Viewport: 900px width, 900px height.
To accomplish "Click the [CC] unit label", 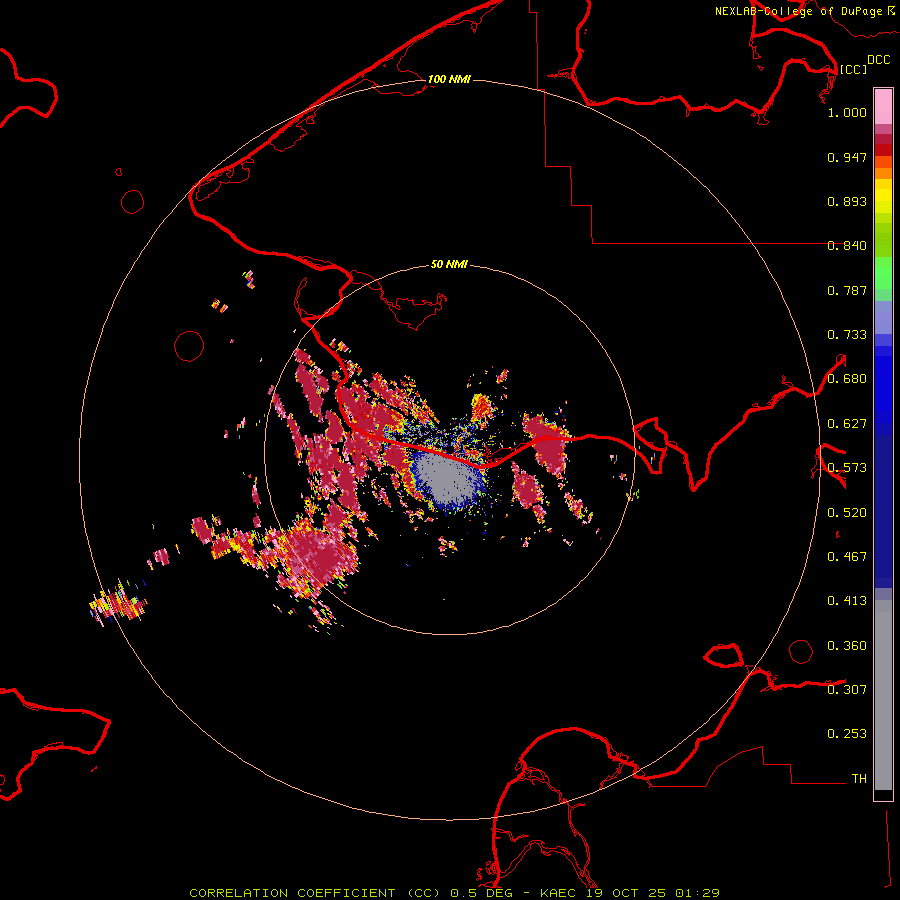I will coord(853,69).
